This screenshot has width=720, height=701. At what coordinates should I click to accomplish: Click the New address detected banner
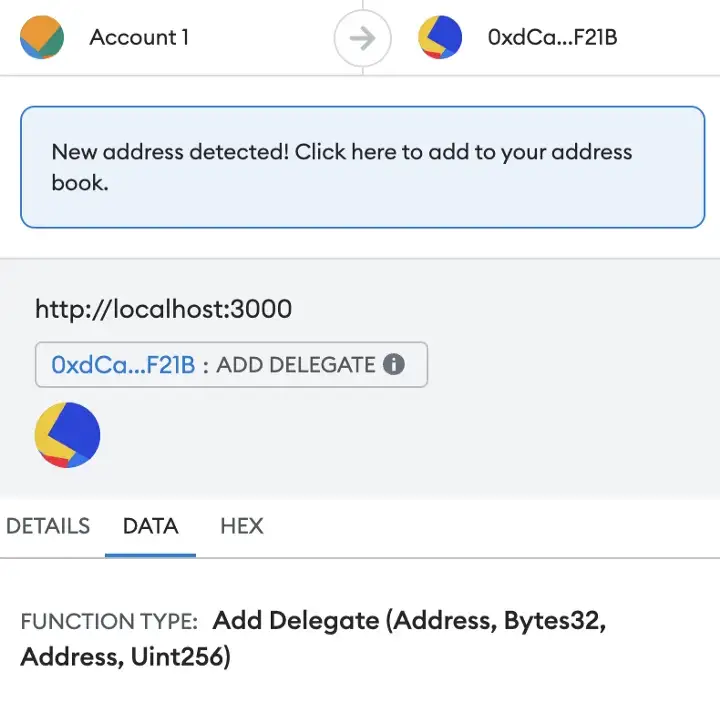pyautogui.click(x=362, y=167)
